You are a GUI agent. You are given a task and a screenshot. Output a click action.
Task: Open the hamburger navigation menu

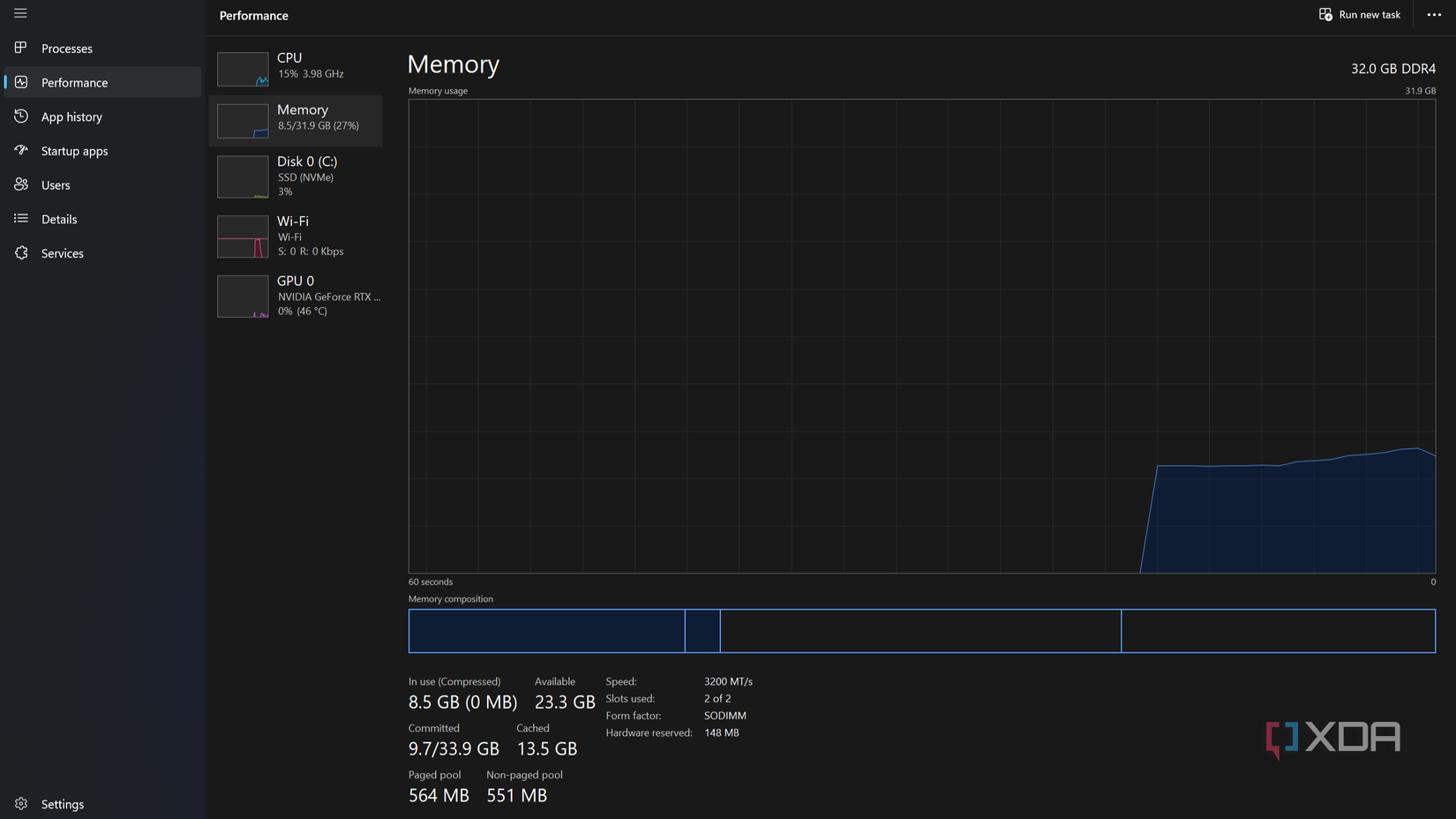tap(20, 13)
